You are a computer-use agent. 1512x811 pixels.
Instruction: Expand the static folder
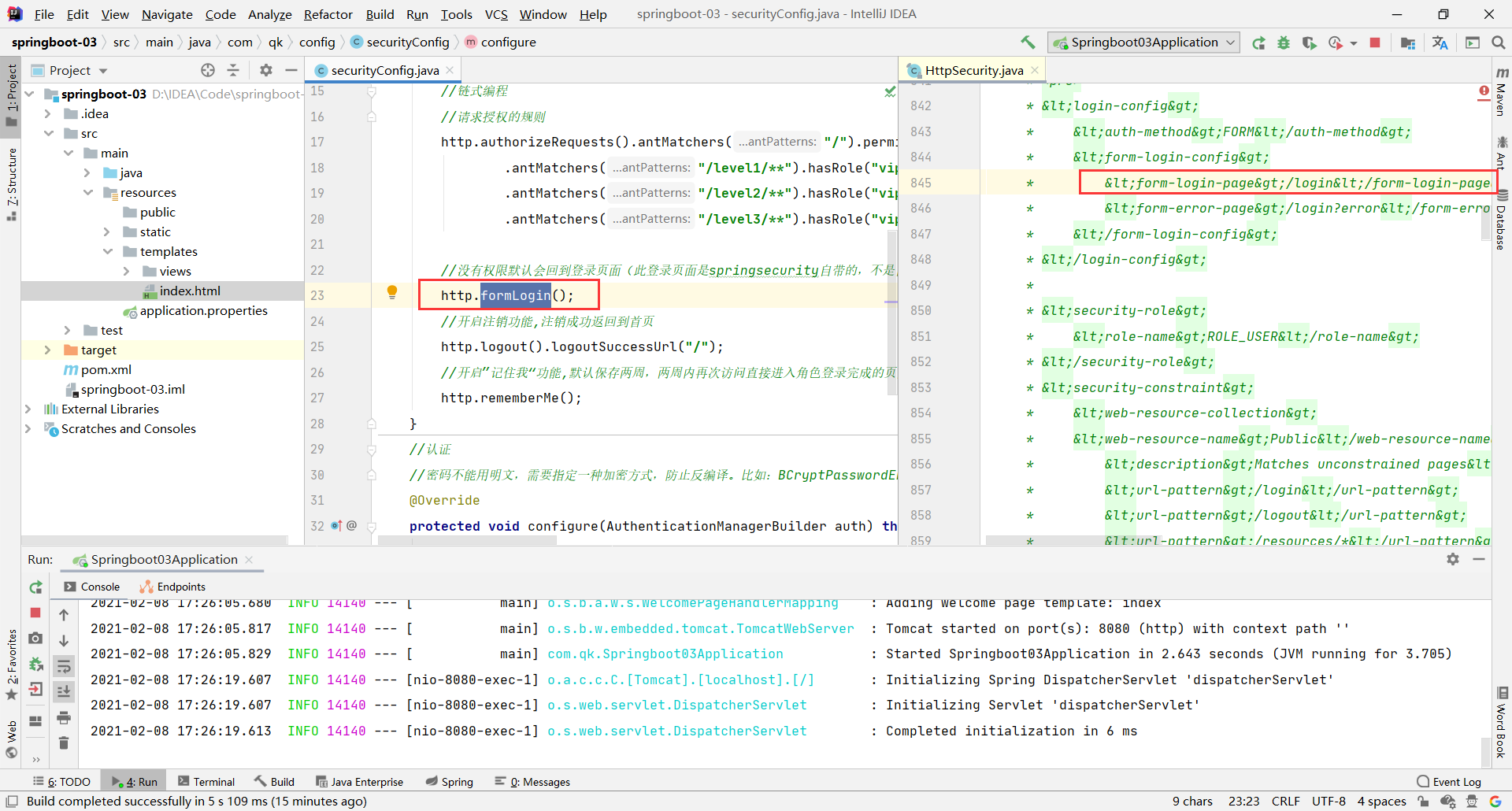(108, 232)
